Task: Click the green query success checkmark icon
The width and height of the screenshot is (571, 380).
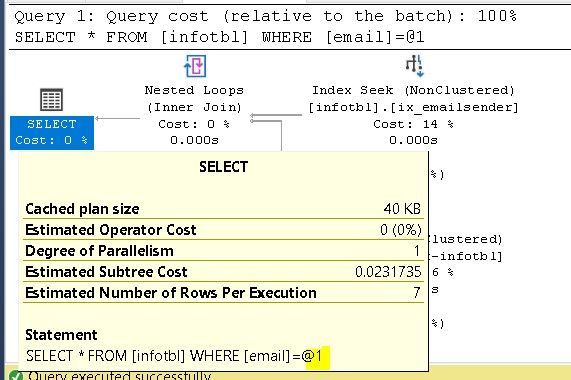Action: [15, 375]
